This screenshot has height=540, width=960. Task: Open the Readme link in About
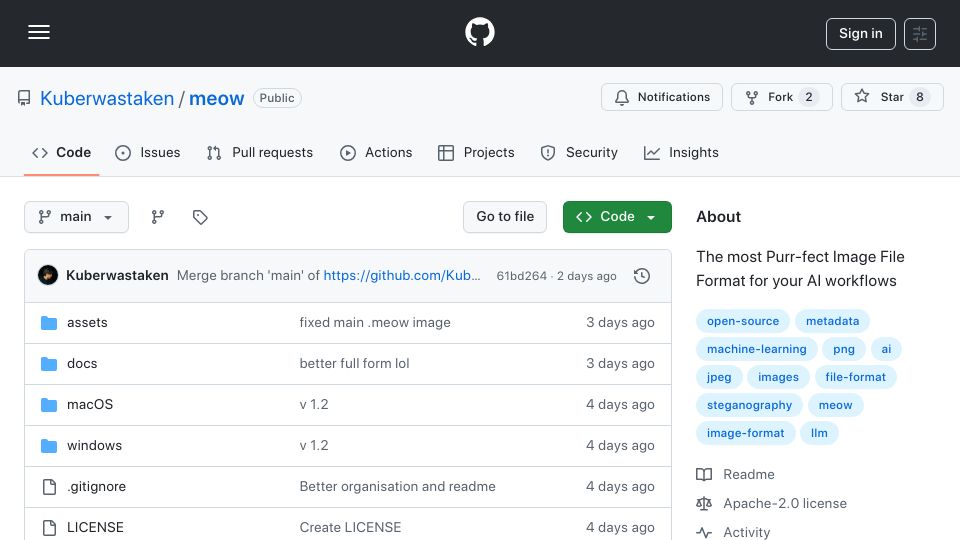click(748, 474)
